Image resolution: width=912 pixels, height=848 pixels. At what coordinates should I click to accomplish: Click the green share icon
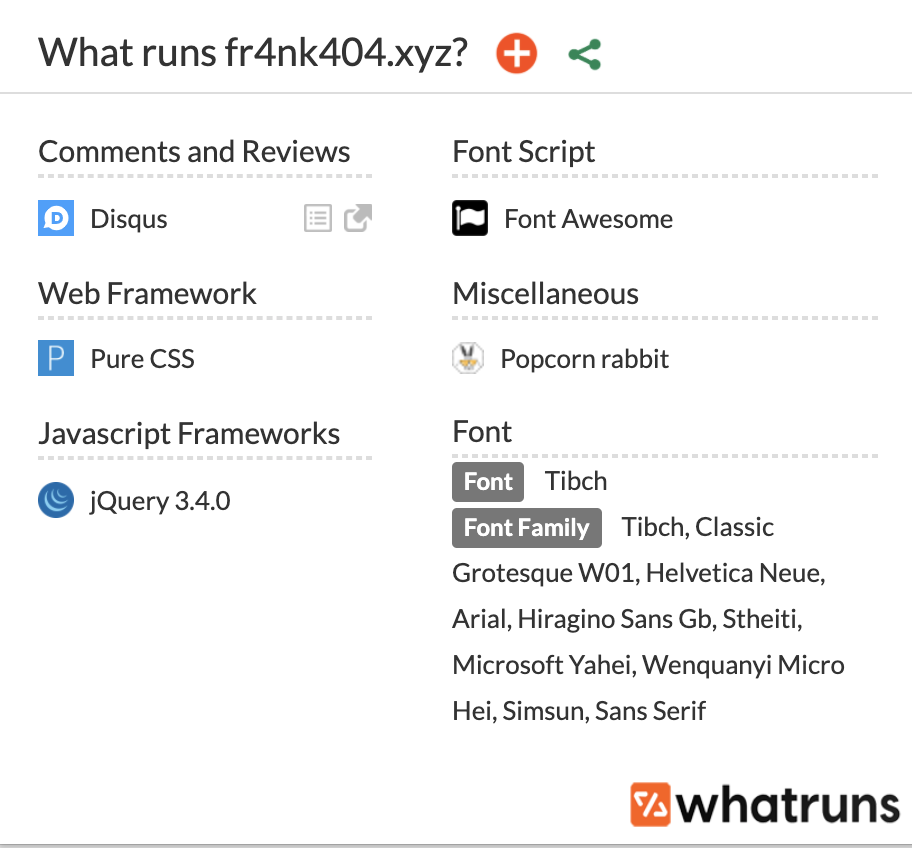tap(584, 54)
